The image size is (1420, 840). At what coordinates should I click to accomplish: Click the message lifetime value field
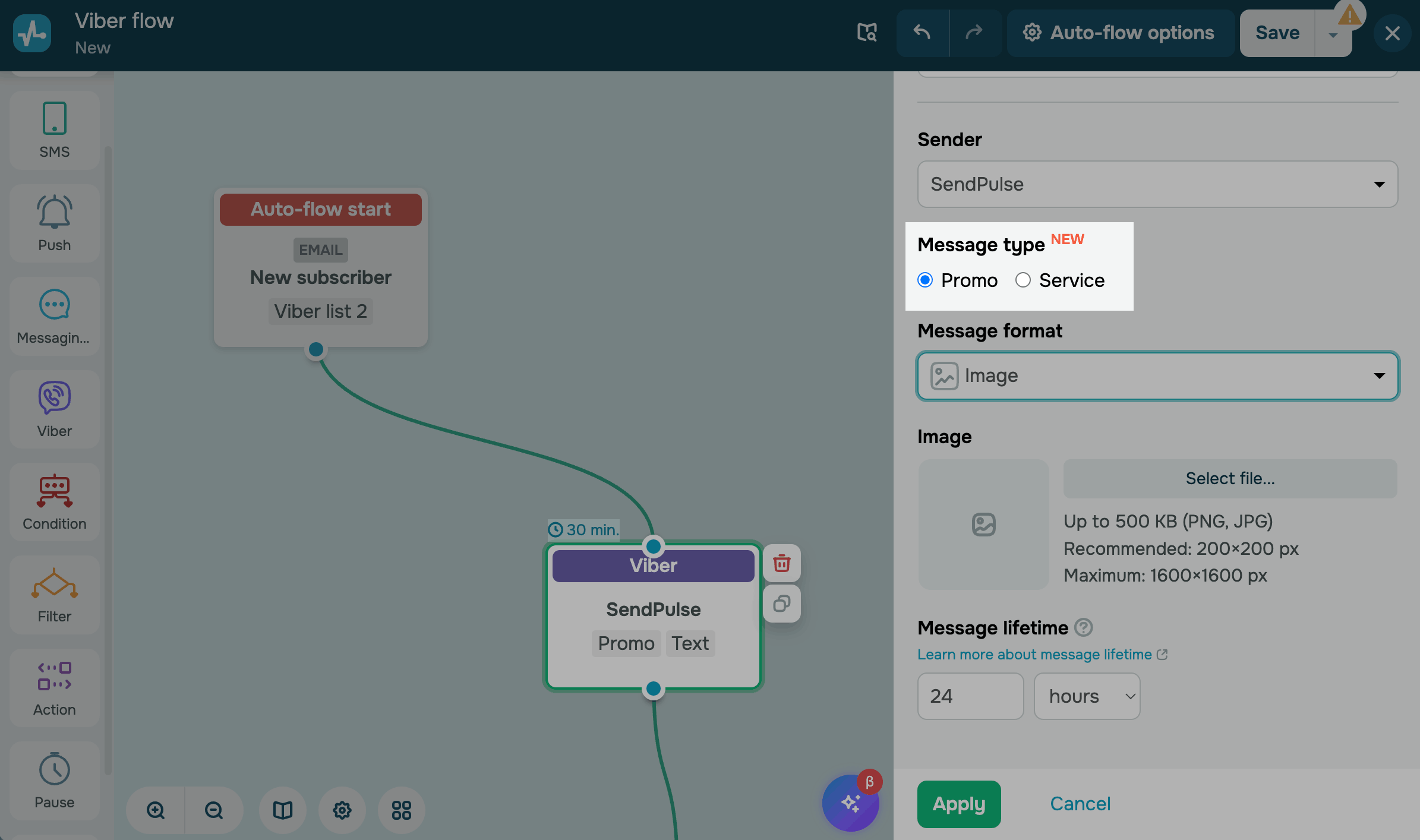click(970, 696)
